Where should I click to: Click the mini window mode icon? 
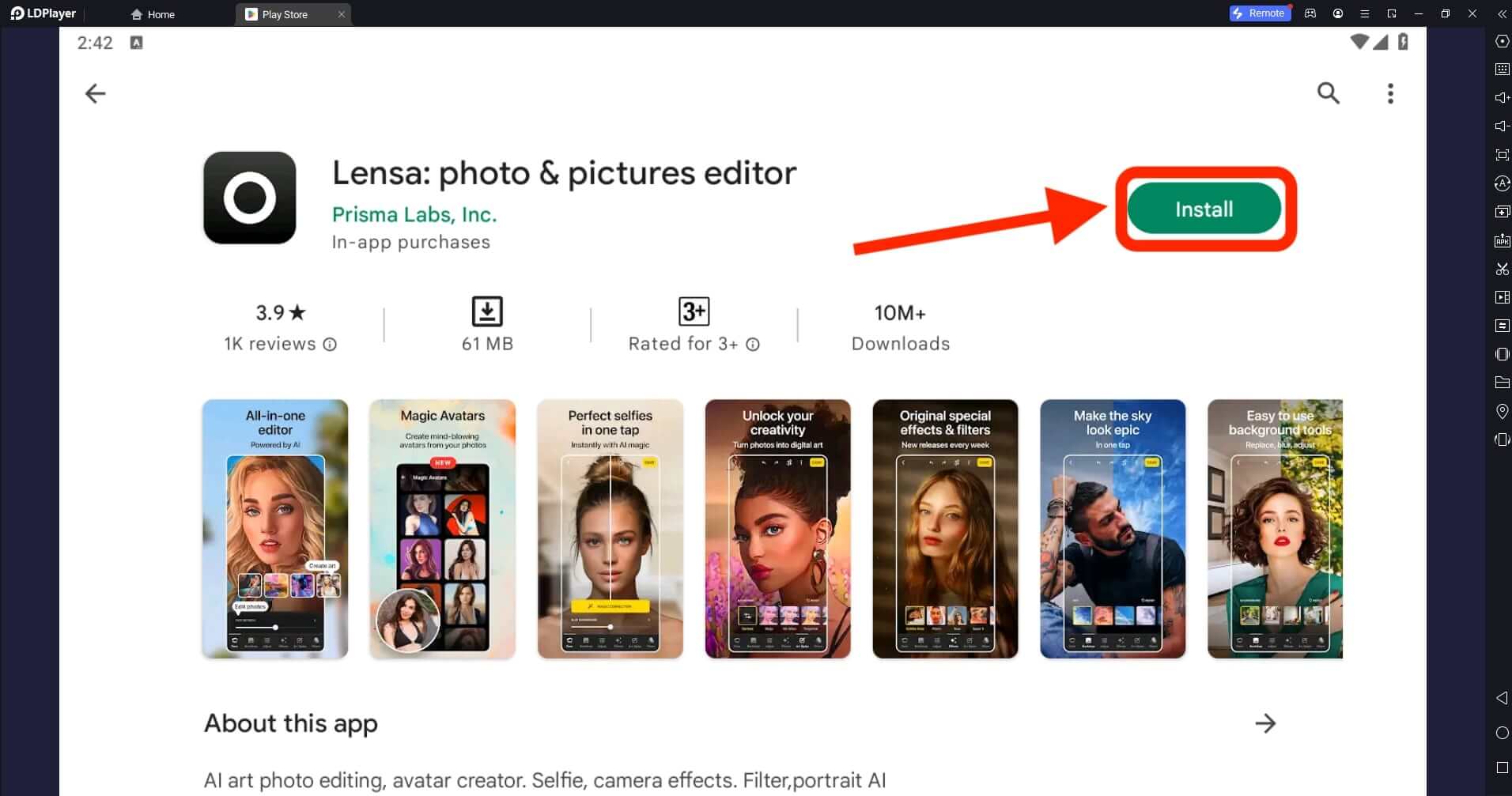pyautogui.click(x=1392, y=13)
